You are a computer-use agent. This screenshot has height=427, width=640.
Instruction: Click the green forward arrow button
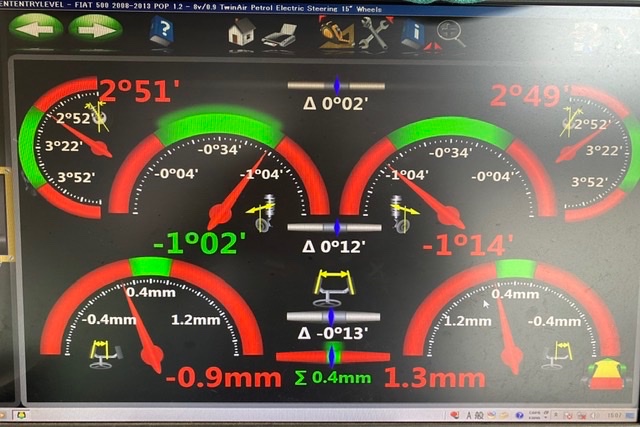94,28
